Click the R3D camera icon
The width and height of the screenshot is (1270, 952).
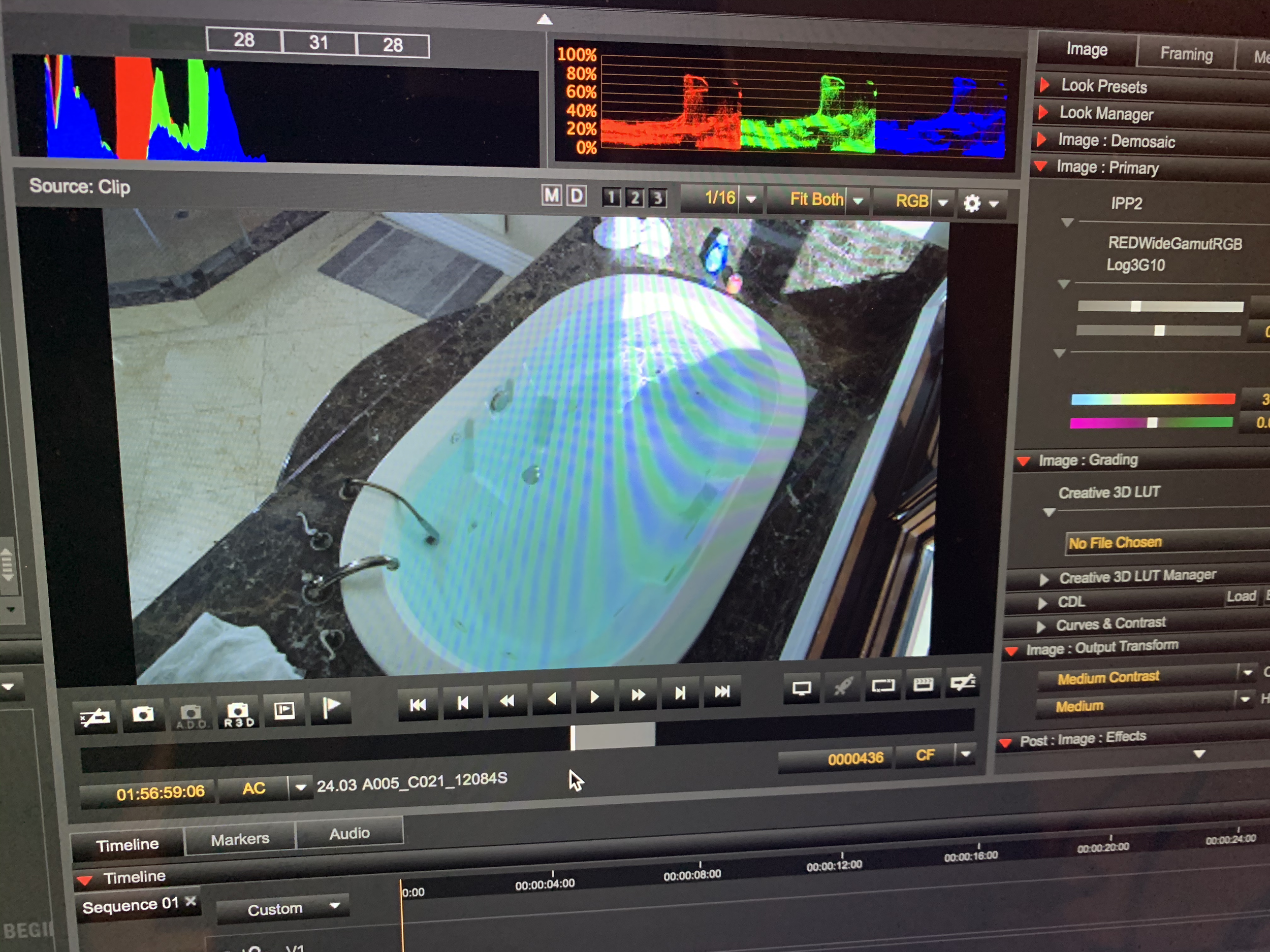(x=238, y=713)
